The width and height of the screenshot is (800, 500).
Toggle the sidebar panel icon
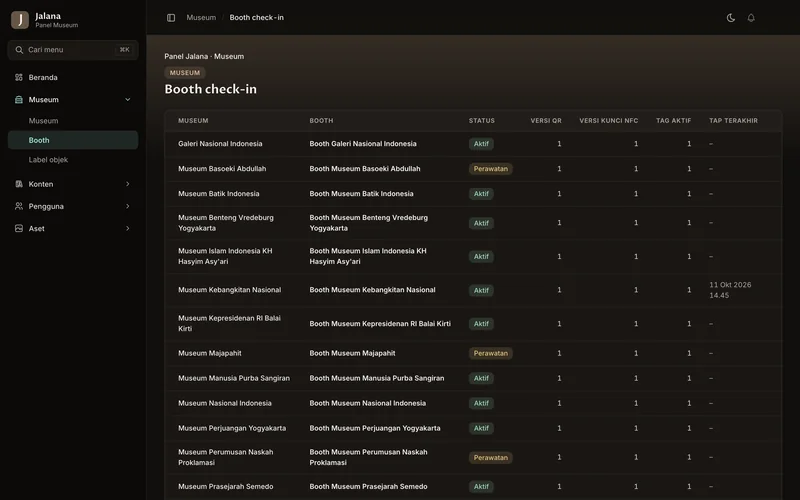171,18
